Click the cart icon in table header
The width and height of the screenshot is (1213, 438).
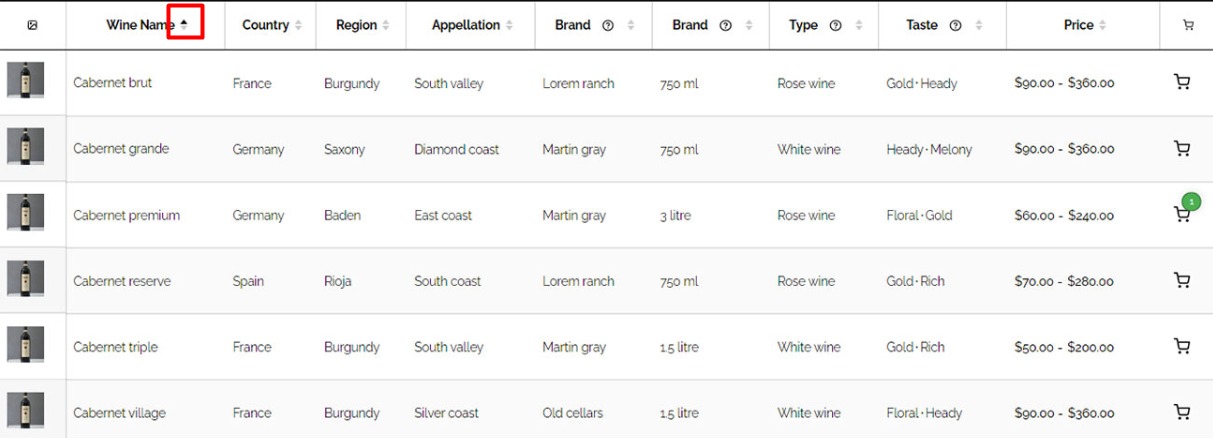(1188, 26)
